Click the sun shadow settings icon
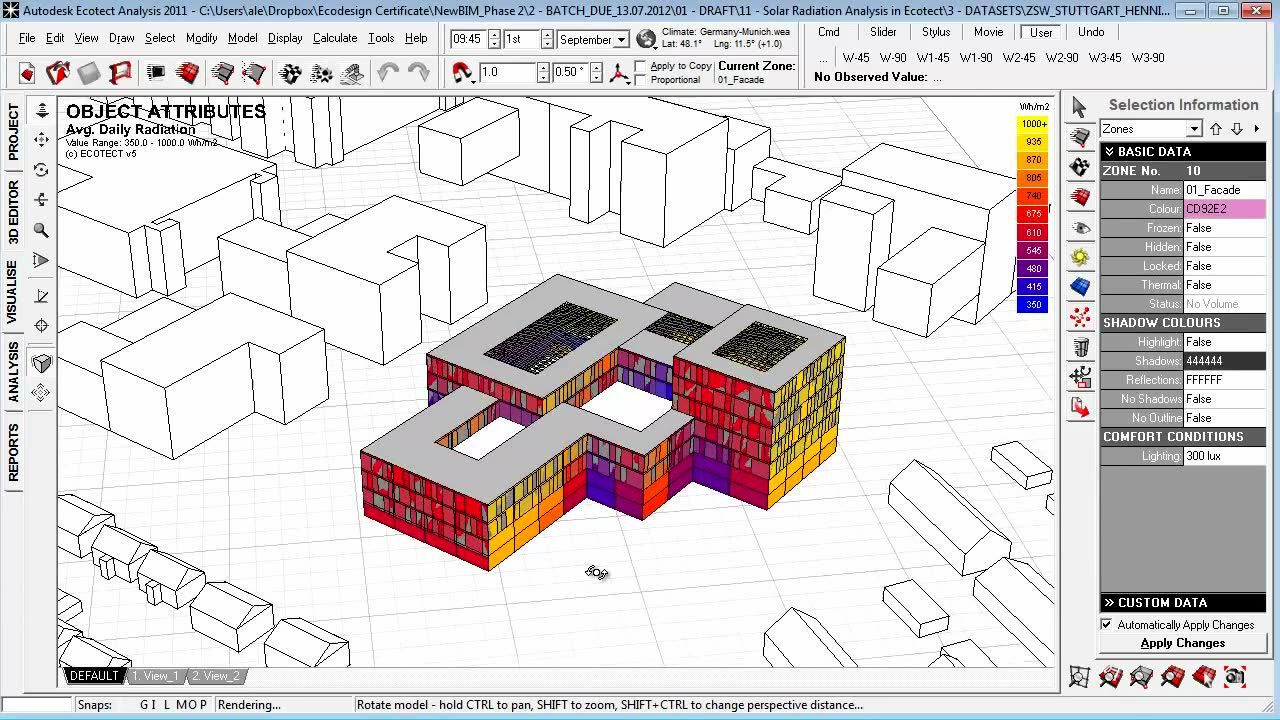 [1080, 257]
